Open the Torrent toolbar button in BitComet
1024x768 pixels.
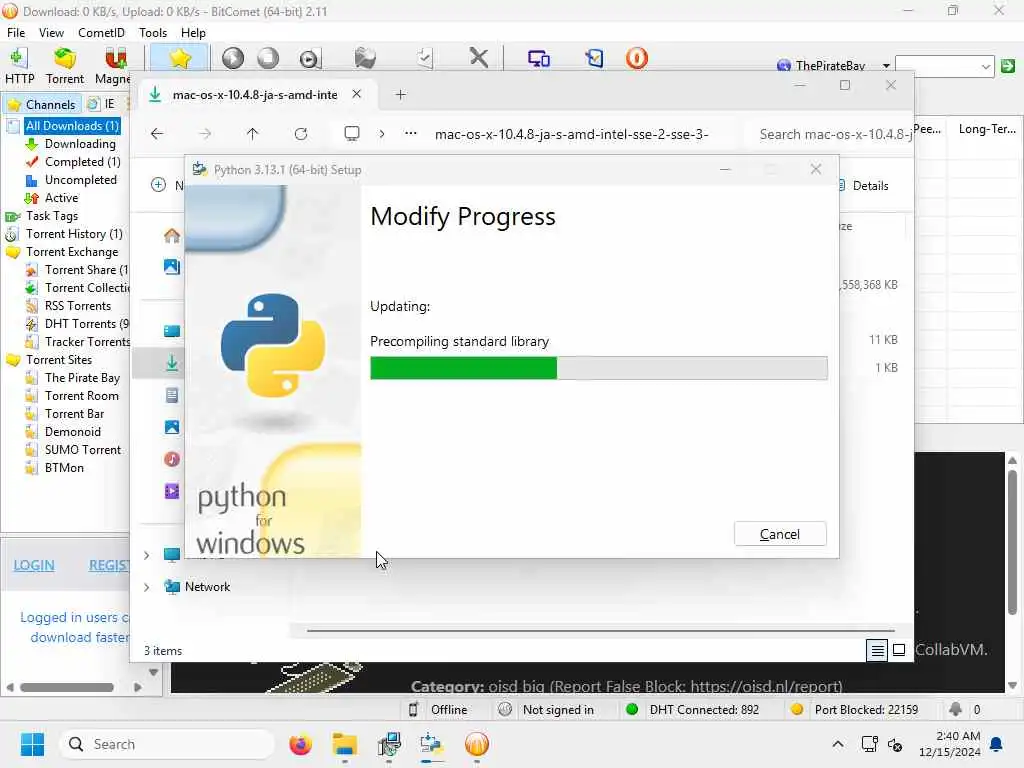[65, 66]
